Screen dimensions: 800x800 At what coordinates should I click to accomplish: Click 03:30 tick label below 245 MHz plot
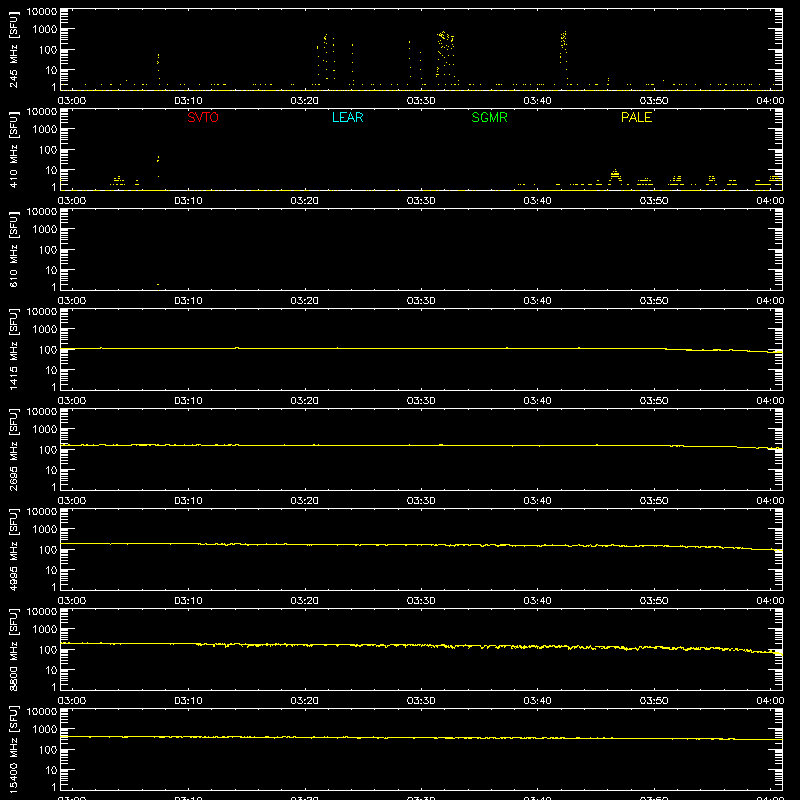coord(421,101)
